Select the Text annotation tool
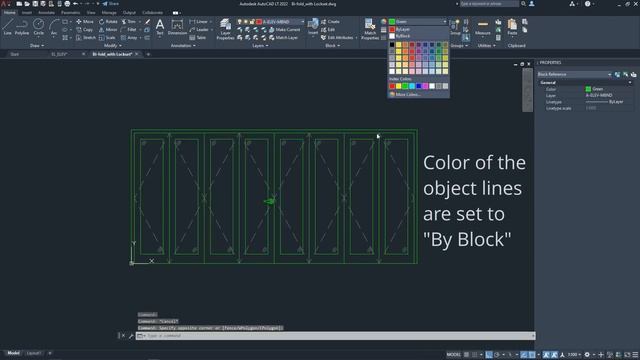The width and height of the screenshot is (640, 360). click(x=160, y=27)
